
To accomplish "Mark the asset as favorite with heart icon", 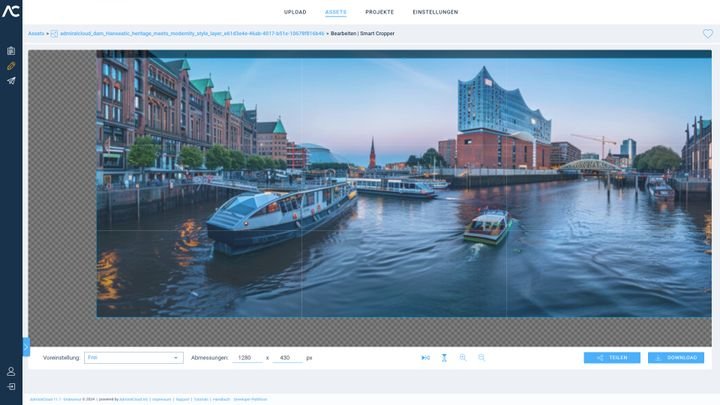I will pos(708,34).
